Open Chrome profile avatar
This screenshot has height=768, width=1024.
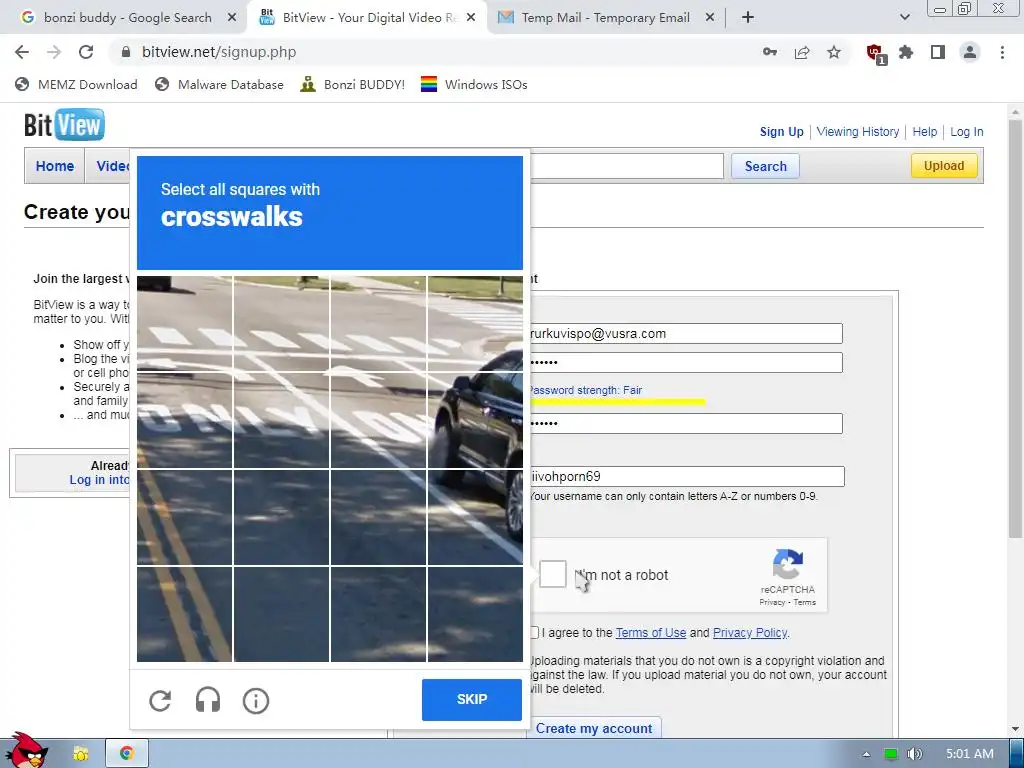(x=970, y=52)
